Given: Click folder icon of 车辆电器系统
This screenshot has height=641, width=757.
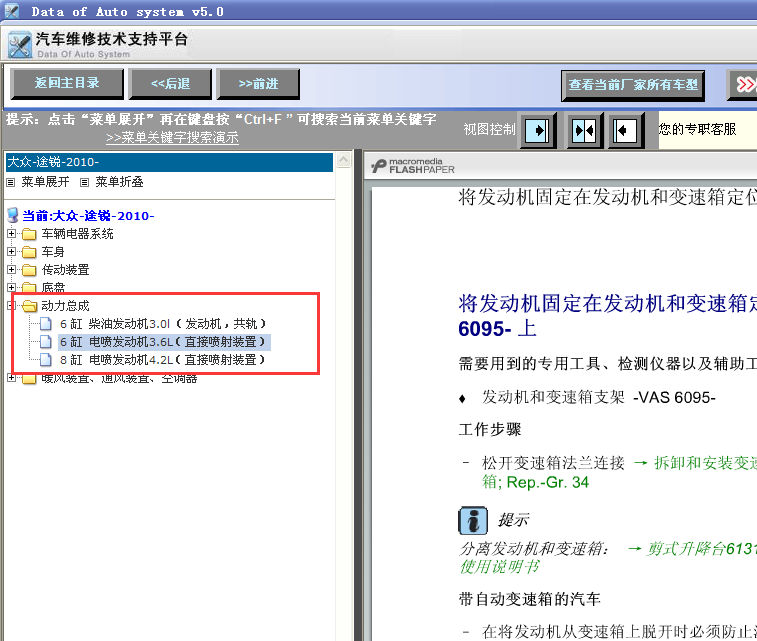Looking at the screenshot, I should click(29, 234).
